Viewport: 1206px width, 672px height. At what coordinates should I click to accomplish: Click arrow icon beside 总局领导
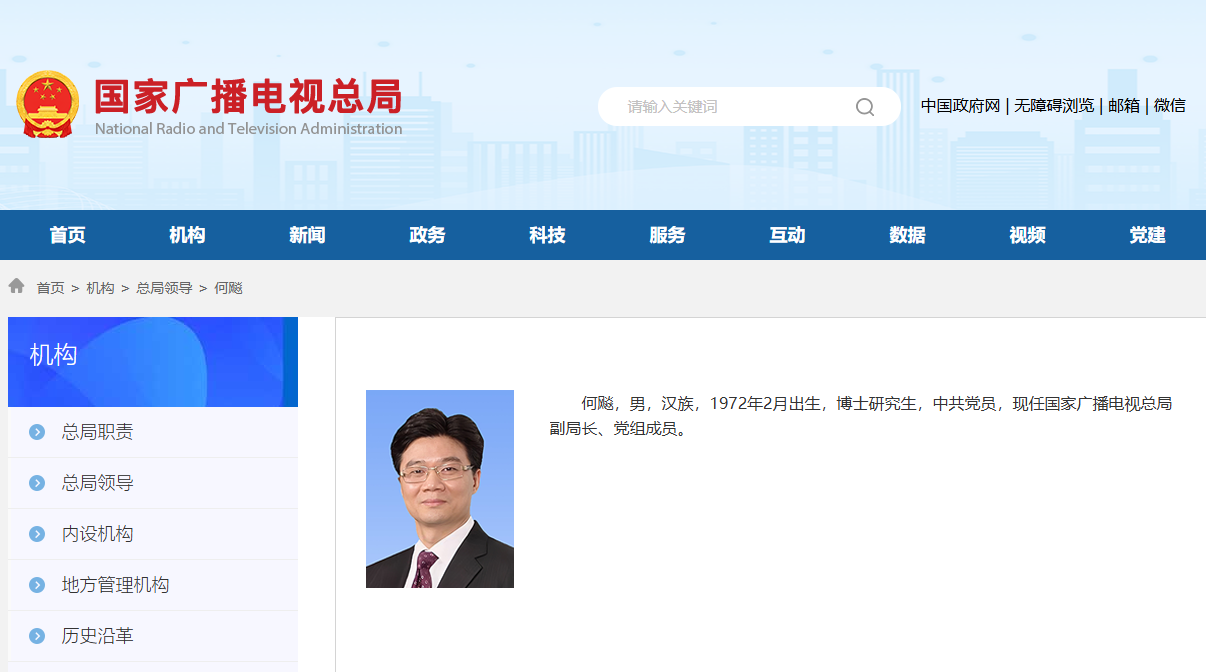click(37, 483)
